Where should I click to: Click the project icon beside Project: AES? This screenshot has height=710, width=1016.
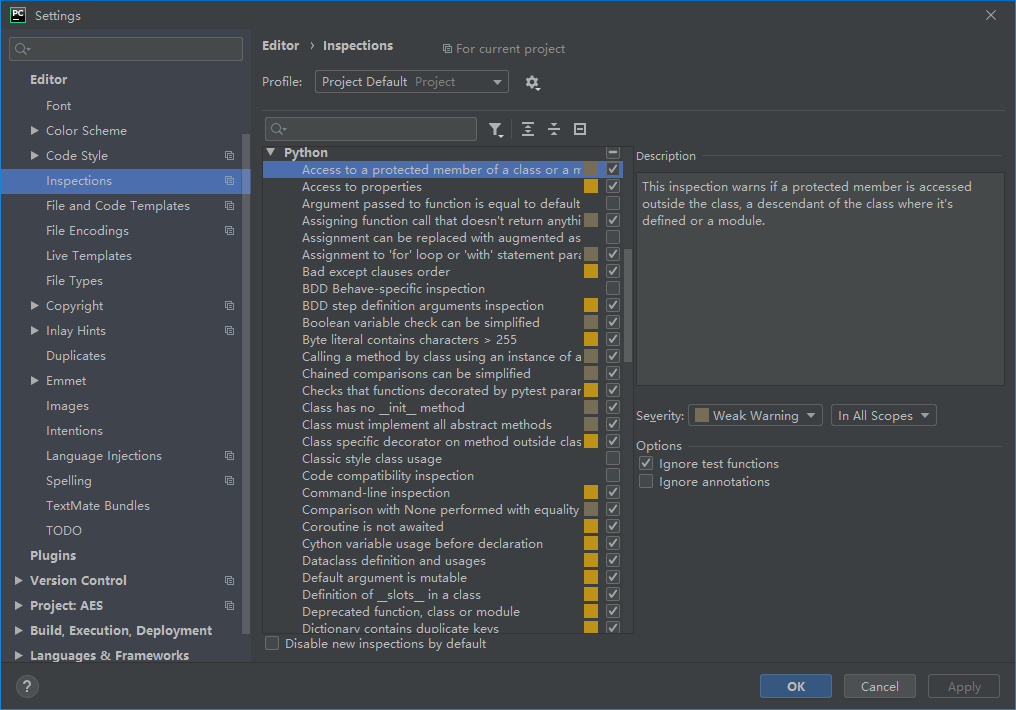pos(229,606)
